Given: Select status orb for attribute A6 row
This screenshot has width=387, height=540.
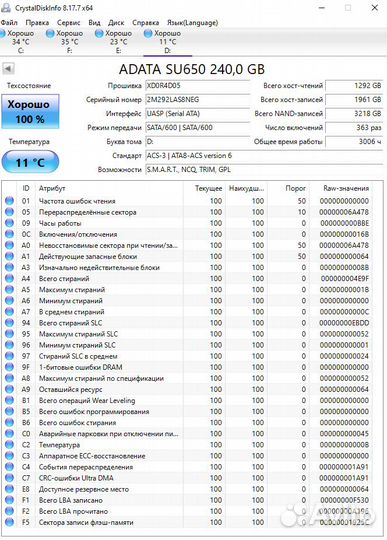Looking at the screenshot, I should (x=9, y=300).
